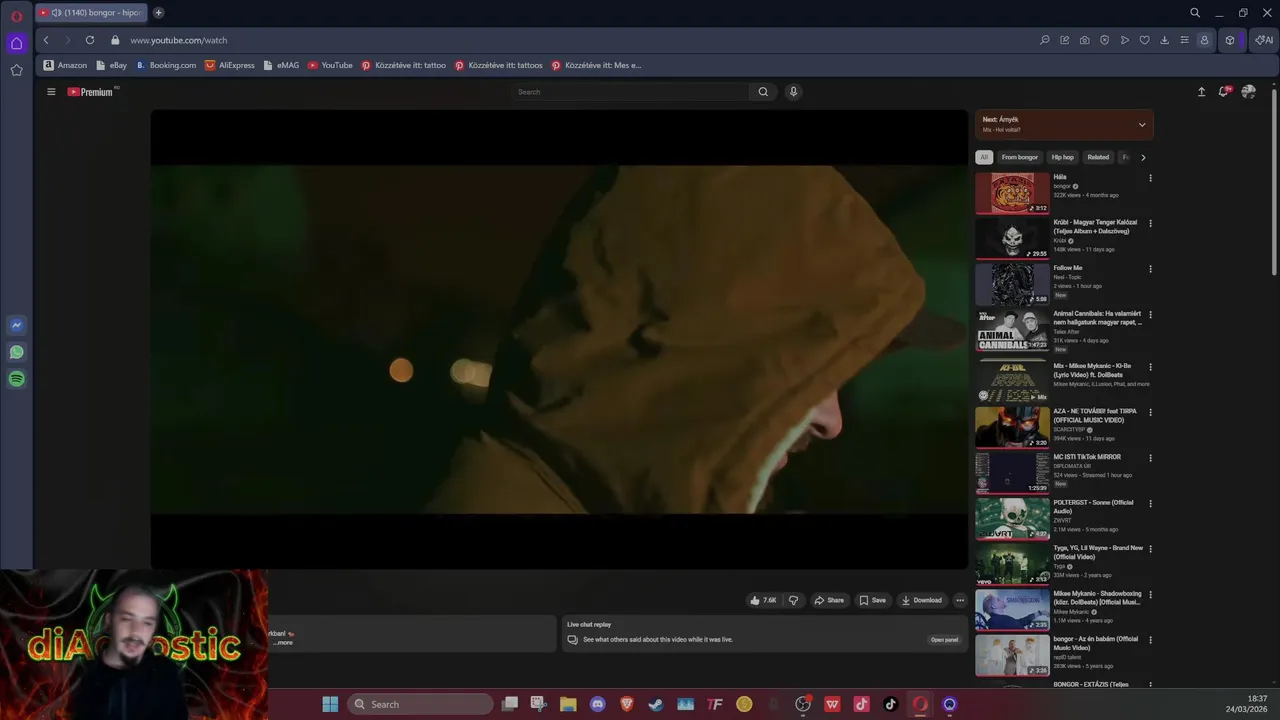1280x720 pixels.
Task: Open Follow Me video title
Action: pos(1067,268)
